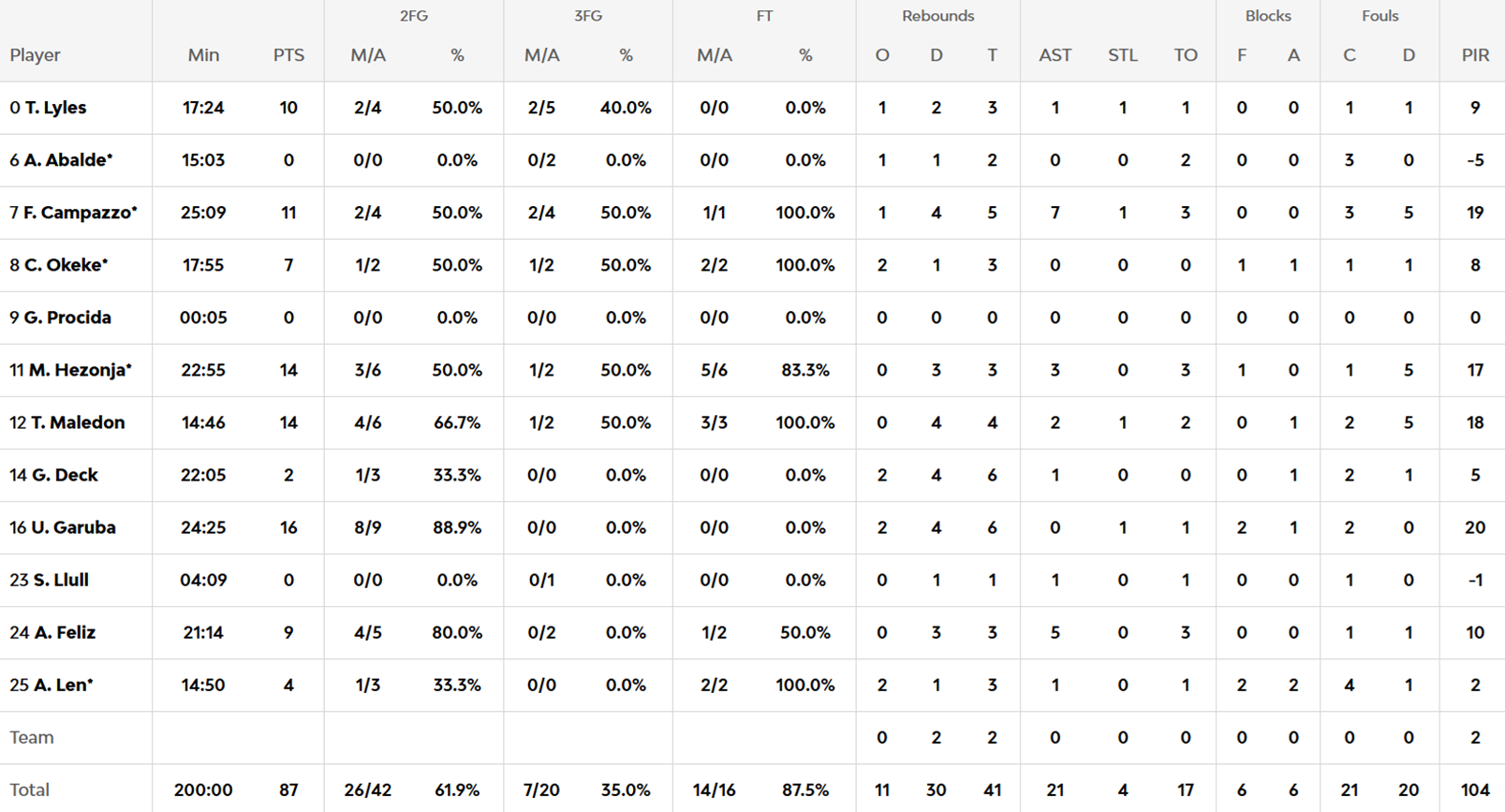The image size is (1505, 812).
Task: Click the PIR column header
Action: (1475, 55)
